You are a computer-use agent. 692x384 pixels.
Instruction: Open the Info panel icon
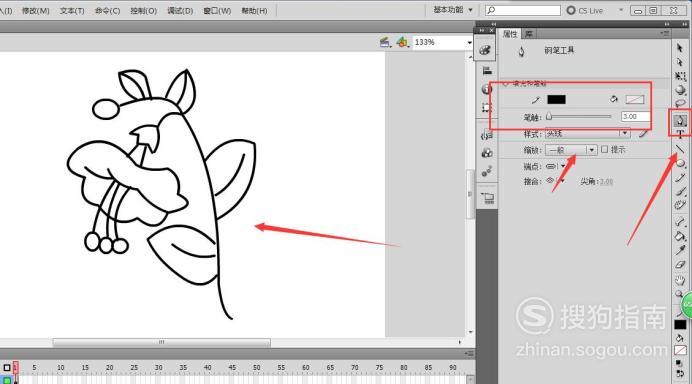pos(486,89)
